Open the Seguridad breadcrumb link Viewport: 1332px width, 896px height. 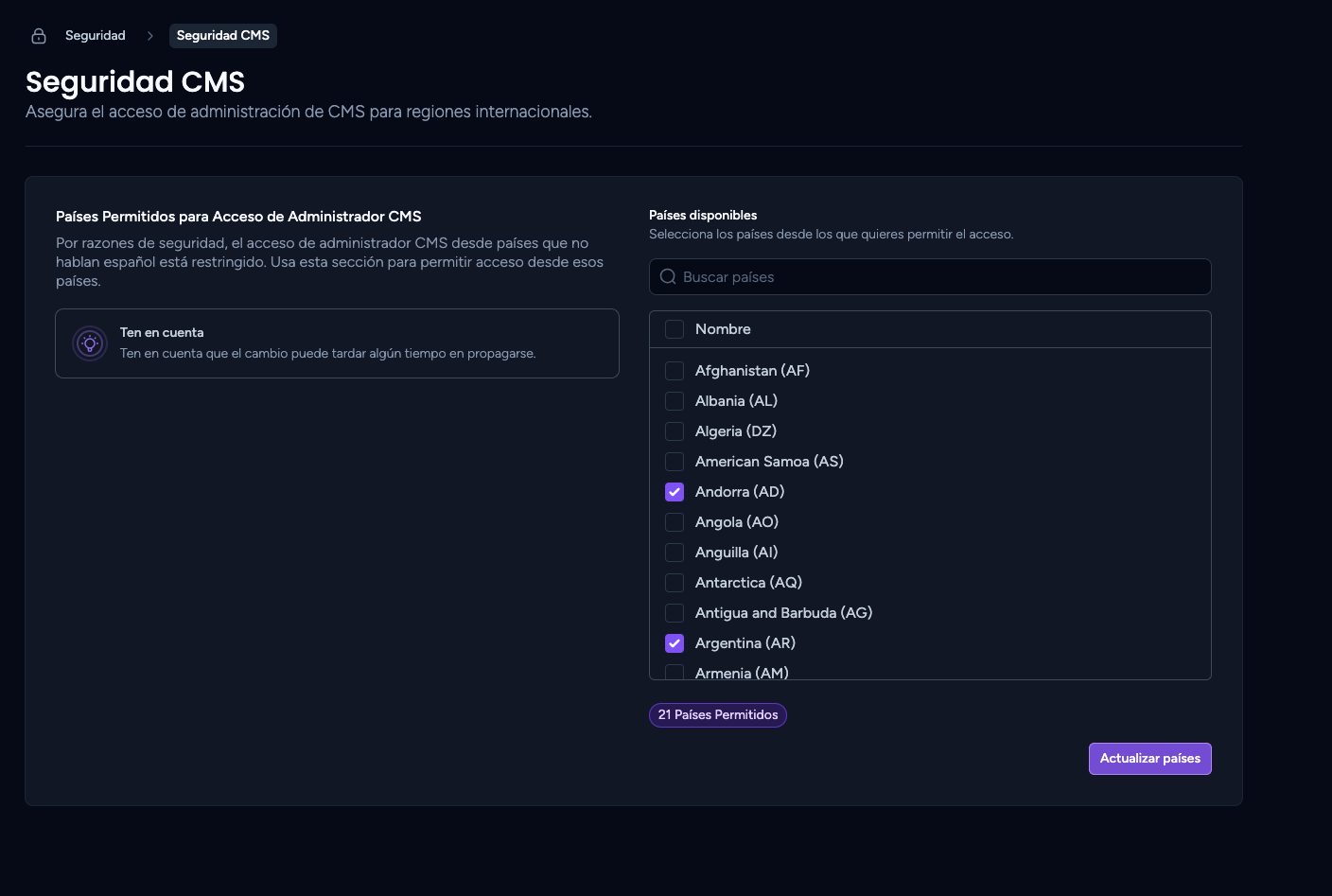click(96, 36)
